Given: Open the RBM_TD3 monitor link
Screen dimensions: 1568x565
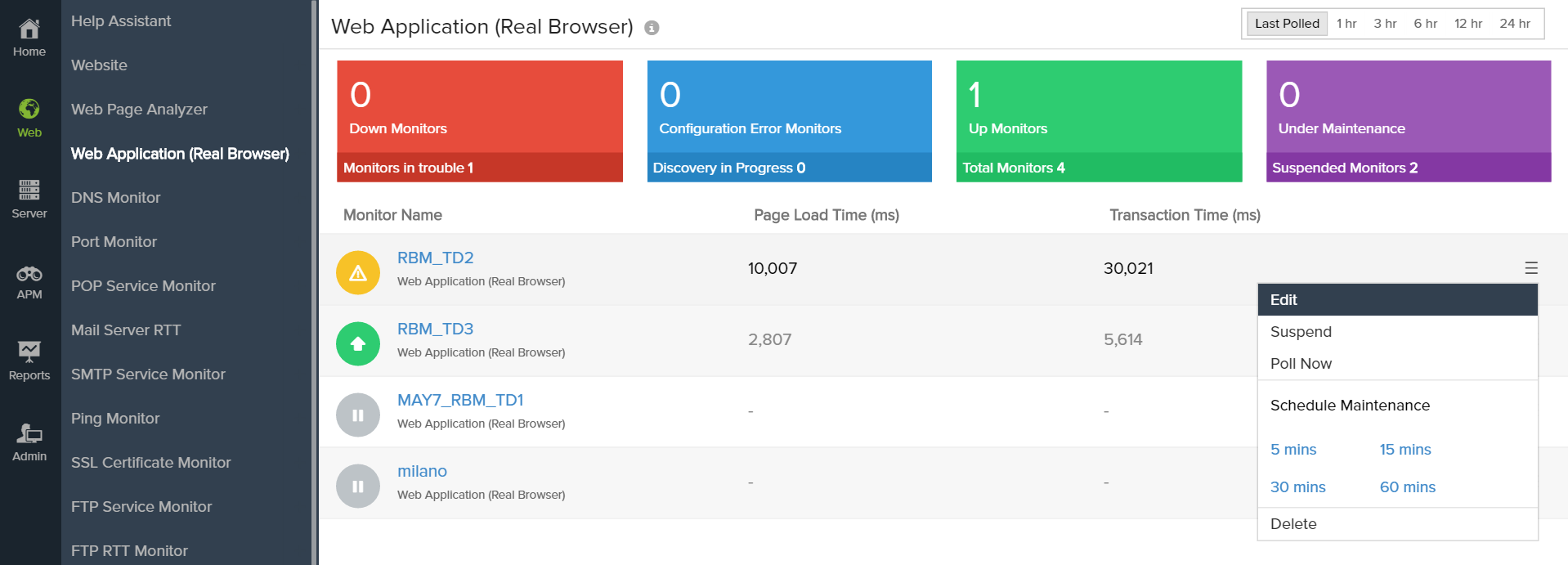Looking at the screenshot, I should pos(436,329).
